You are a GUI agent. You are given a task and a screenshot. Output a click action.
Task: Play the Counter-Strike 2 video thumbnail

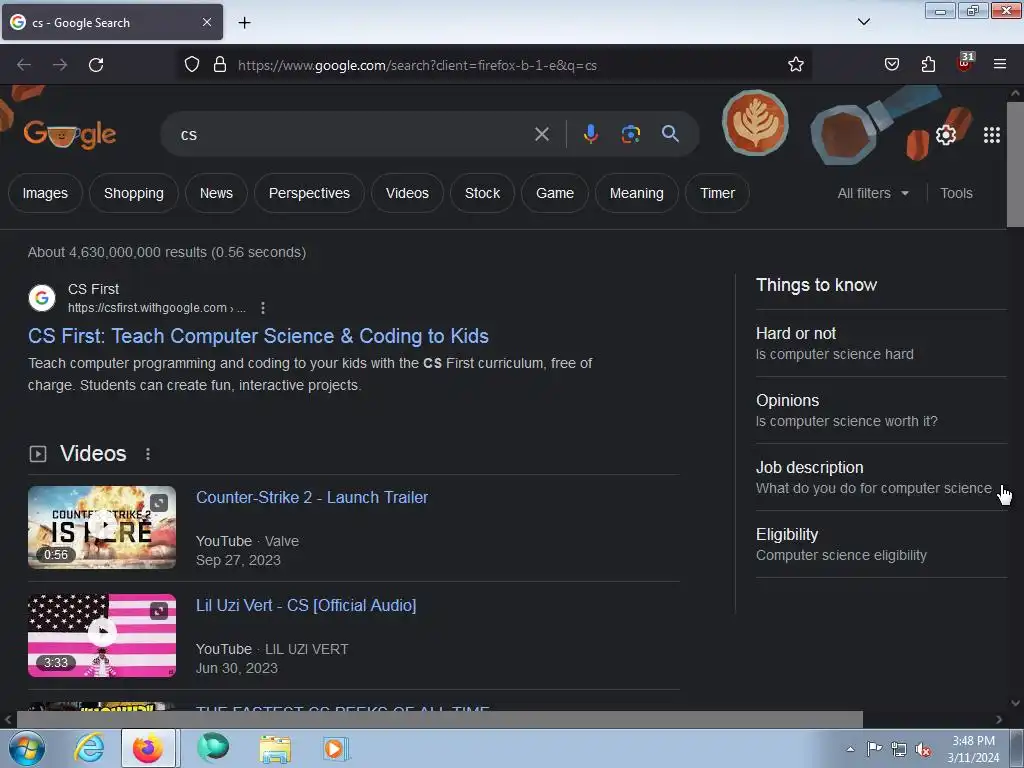click(x=102, y=527)
